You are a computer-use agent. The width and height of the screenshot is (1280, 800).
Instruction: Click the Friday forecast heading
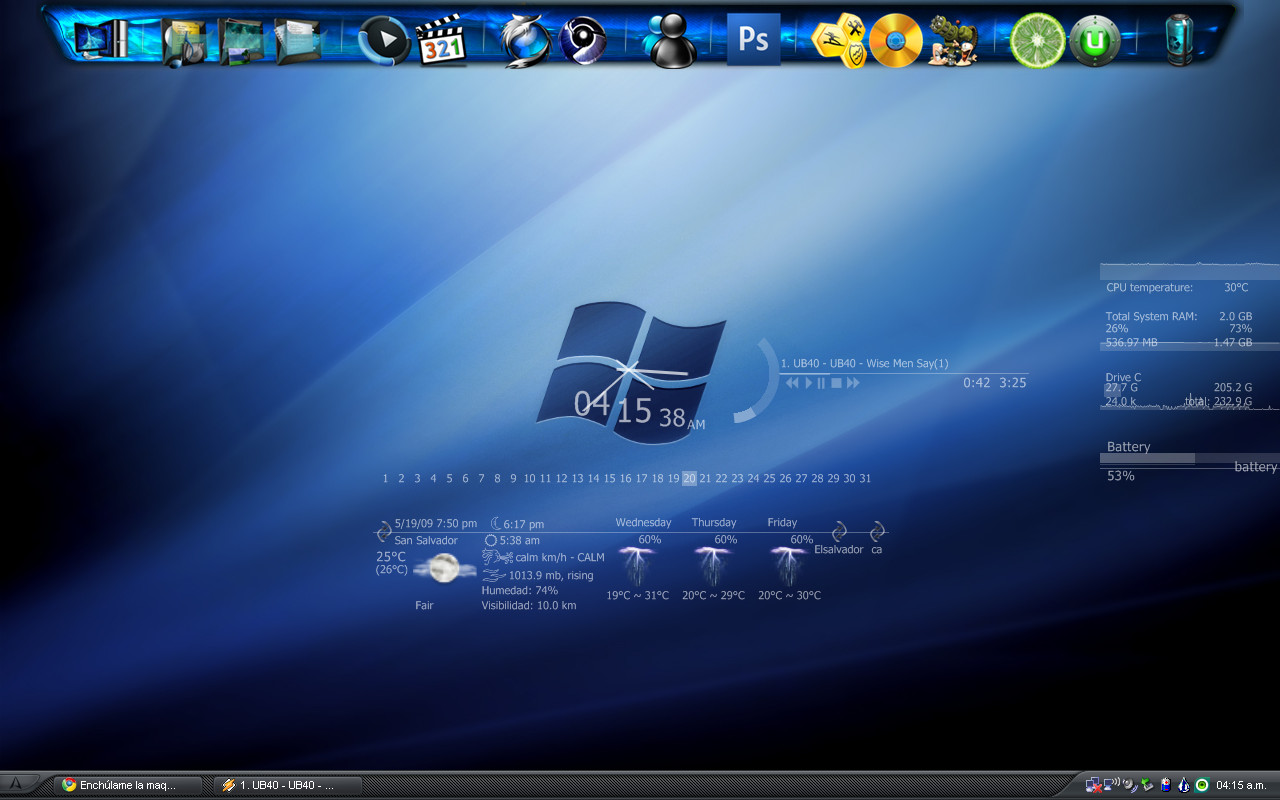pyautogui.click(x=782, y=522)
